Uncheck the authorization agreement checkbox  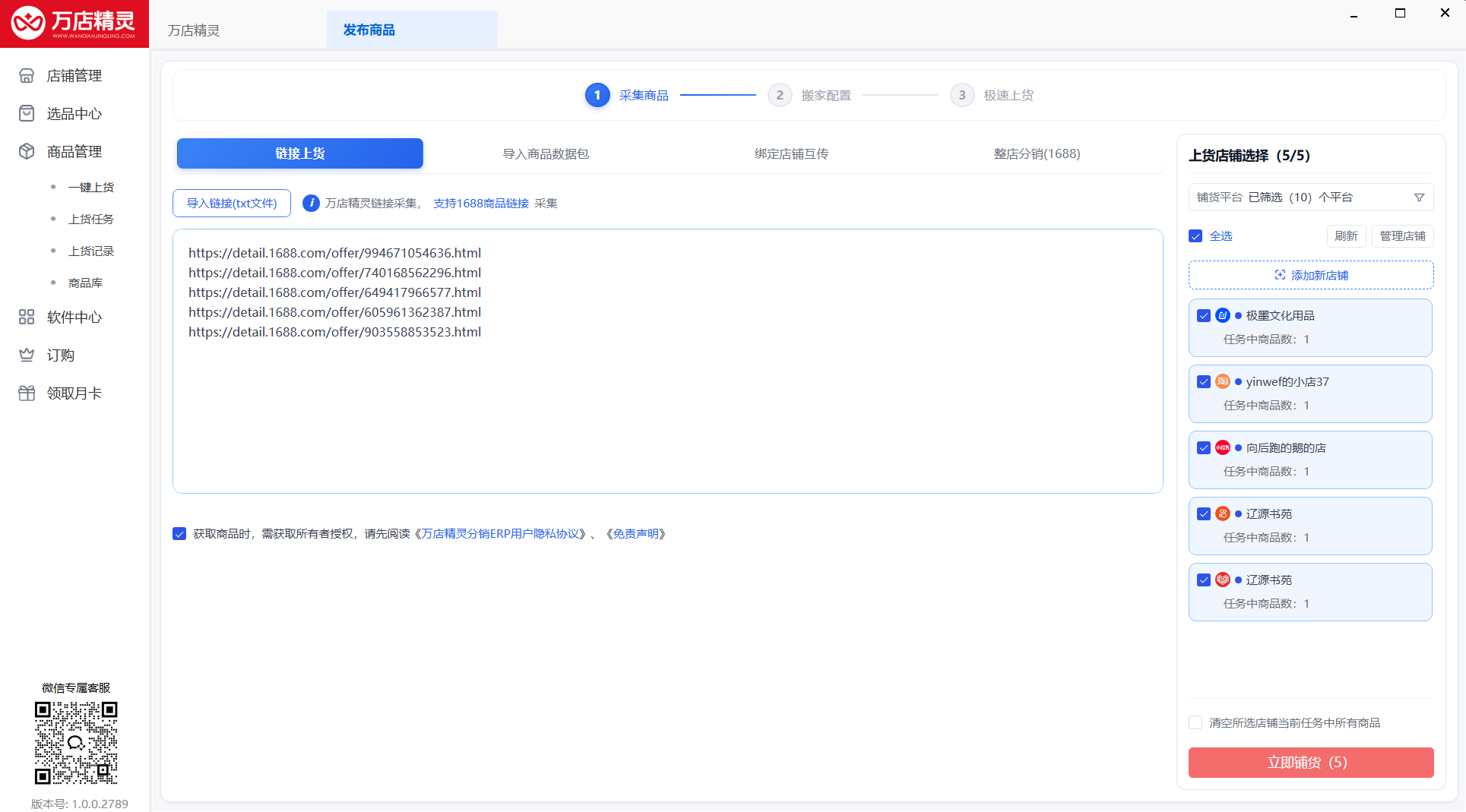coord(179,534)
